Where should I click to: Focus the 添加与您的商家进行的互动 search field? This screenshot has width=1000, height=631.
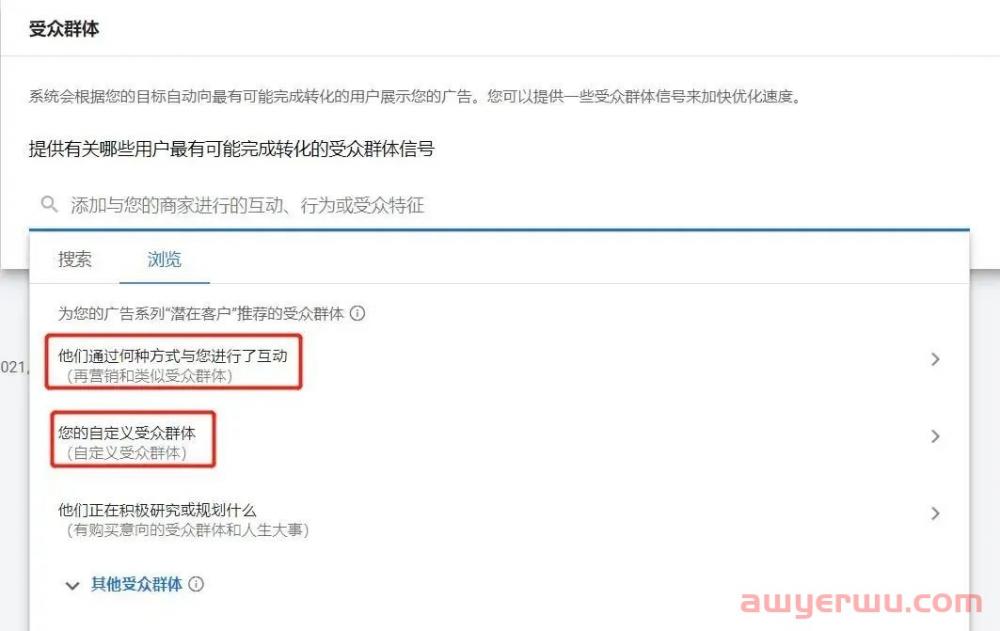[499, 205]
